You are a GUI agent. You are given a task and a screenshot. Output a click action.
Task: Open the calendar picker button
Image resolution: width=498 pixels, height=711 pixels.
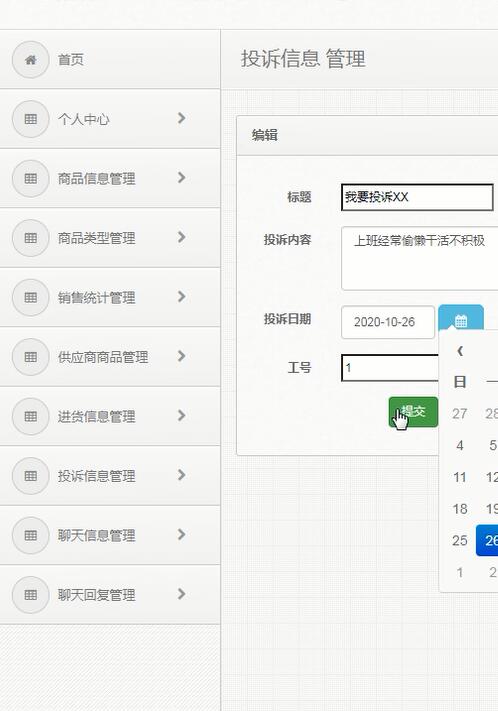tap(461, 318)
